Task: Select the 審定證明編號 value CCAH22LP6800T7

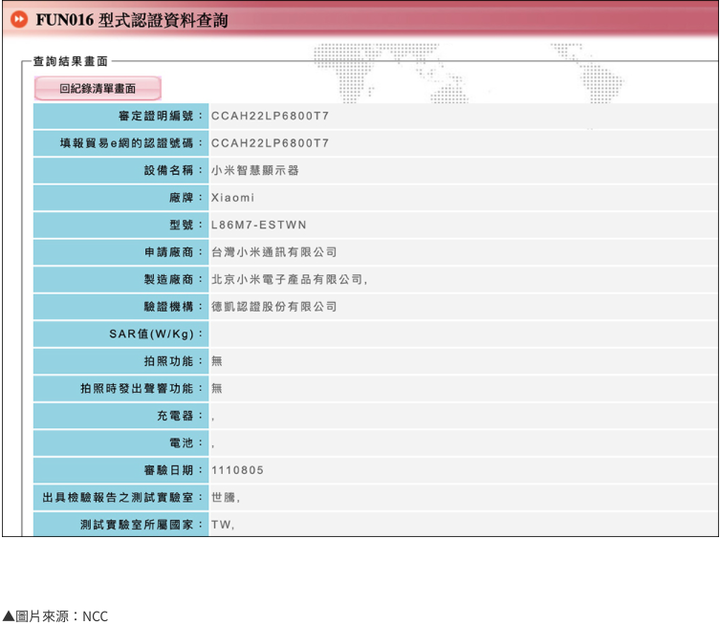Action: [270, 116]
